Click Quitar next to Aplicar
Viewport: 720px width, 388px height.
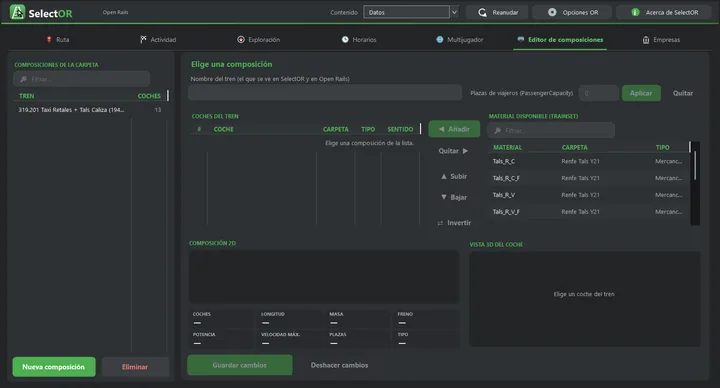tap(682, 93)
